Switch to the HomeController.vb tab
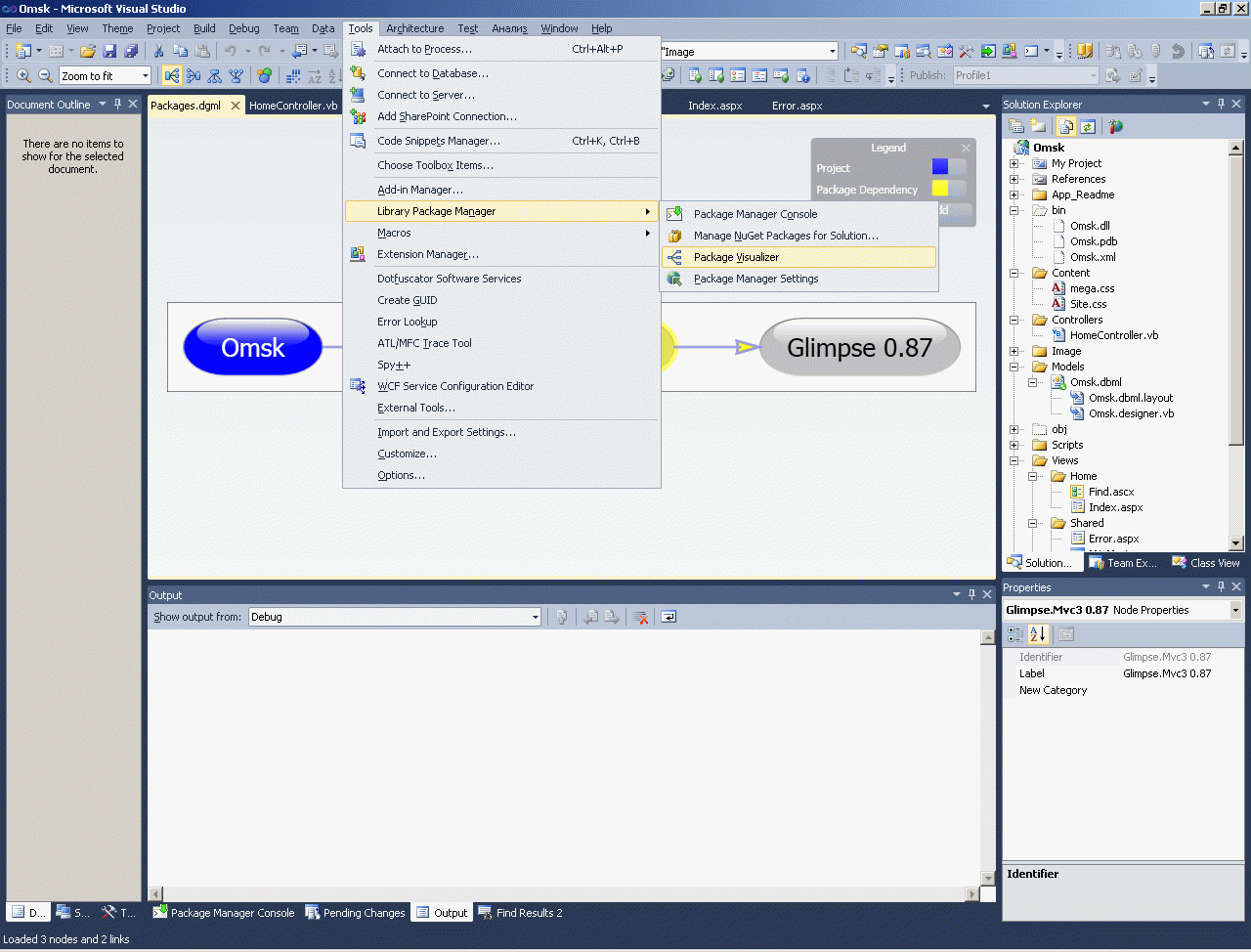Screen dimensions: 1251x952 (293, 106)
